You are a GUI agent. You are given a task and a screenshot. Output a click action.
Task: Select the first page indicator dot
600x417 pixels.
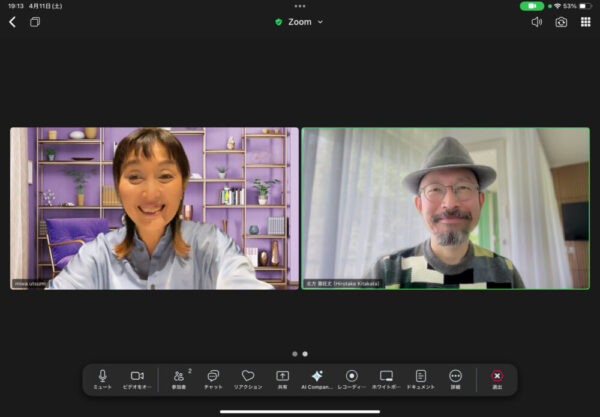[294, 353]
